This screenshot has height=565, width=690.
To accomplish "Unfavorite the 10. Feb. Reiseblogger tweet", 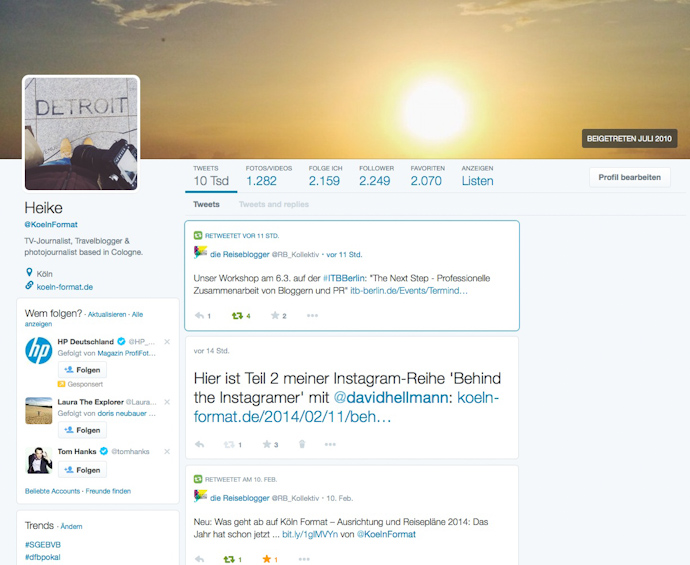I will [267, 559].
